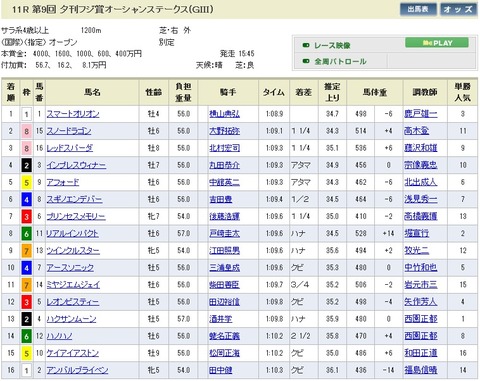Click the 馬名 column header
480x381 pixels.
tap(92, 92)
